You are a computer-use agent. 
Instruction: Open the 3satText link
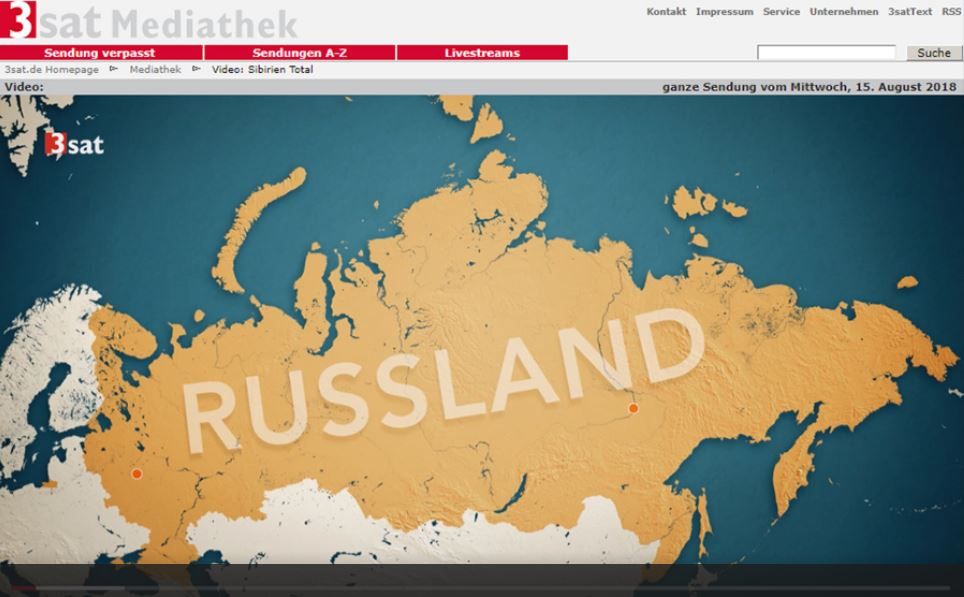pos(909,12)
